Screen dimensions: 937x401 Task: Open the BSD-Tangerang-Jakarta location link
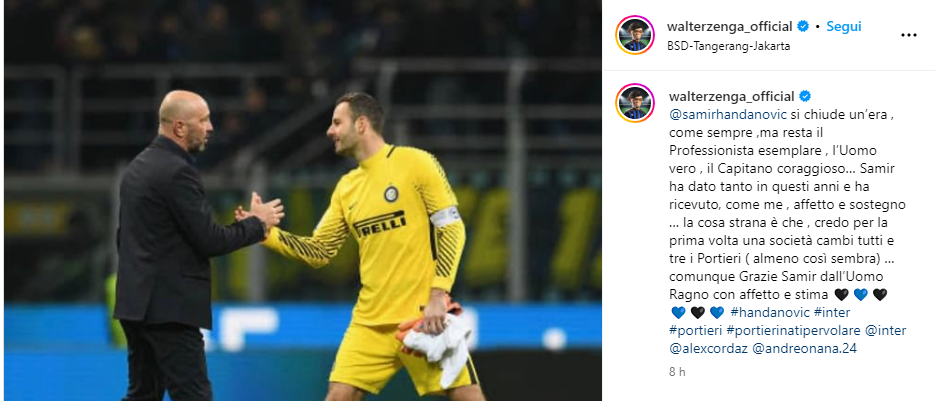click(x=728, y=46)
